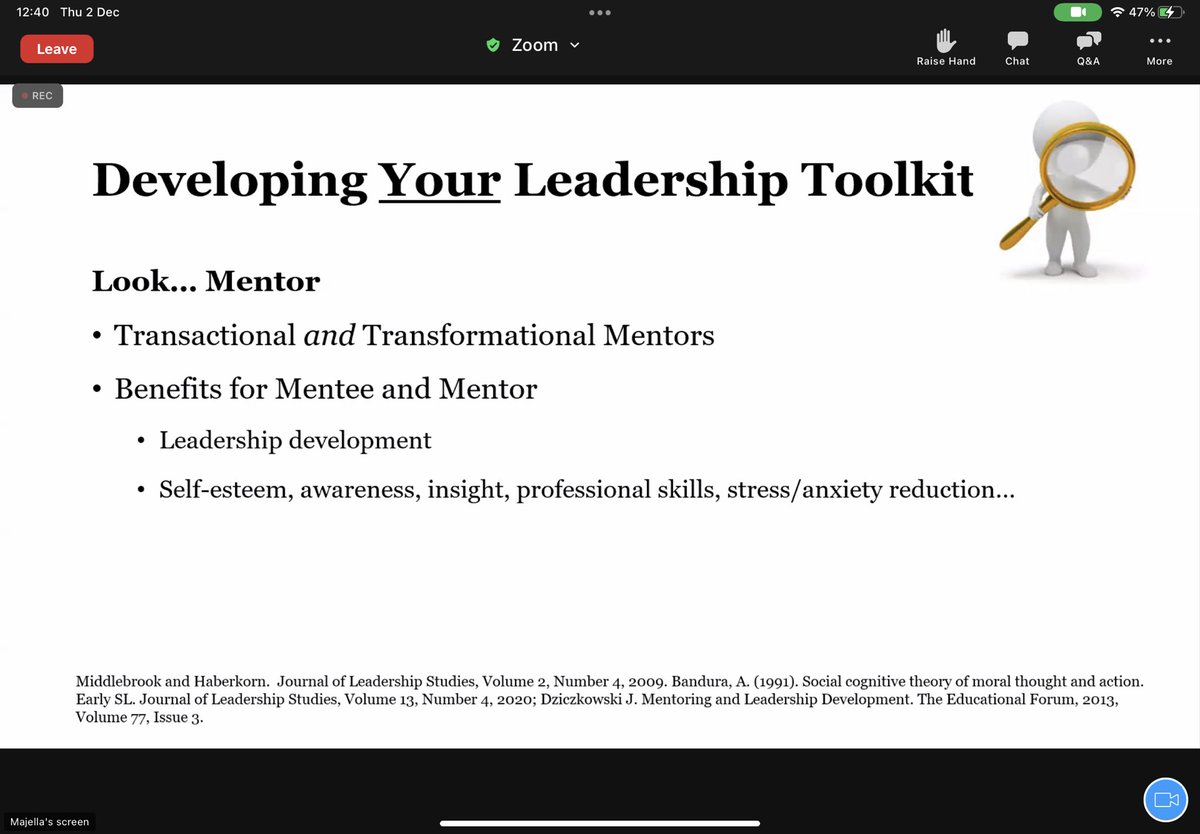Tap the Look... Mentor heading
This screenshot has width=1200, height=834.
(x=206, y=281)
